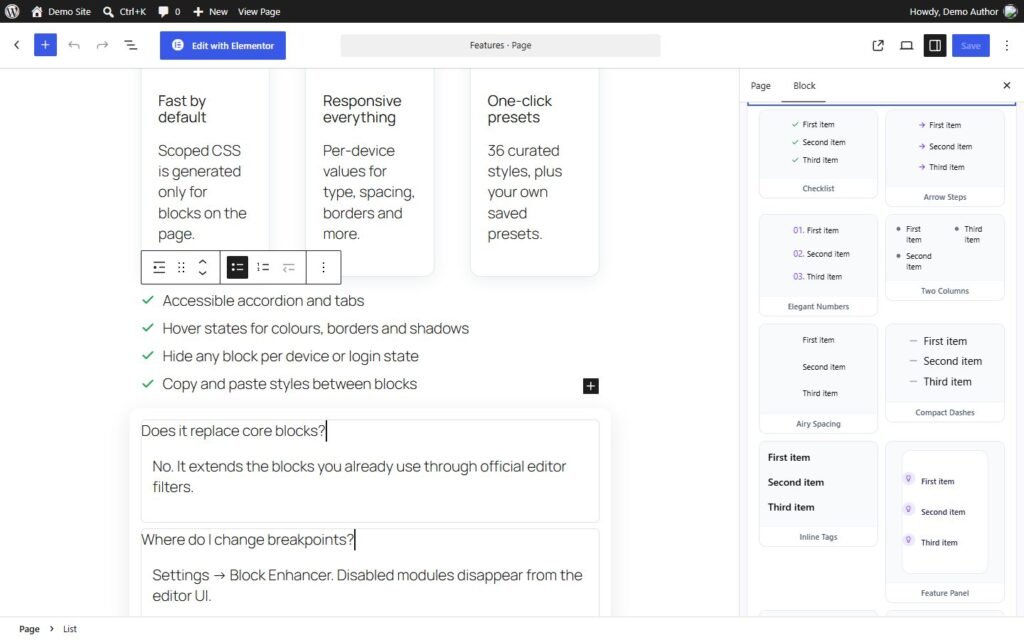Expand 'Where do I change breakpoints?' accordion
Screen dimensions: 1024x640
point(248,540)
